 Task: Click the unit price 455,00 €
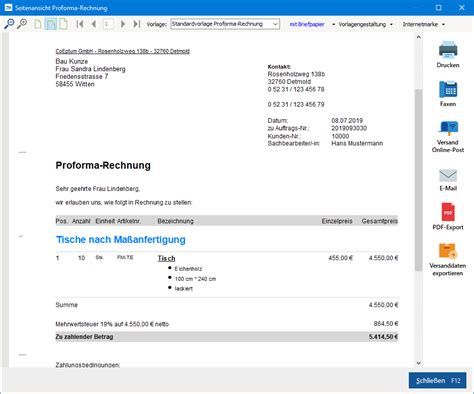click(340, 258)
